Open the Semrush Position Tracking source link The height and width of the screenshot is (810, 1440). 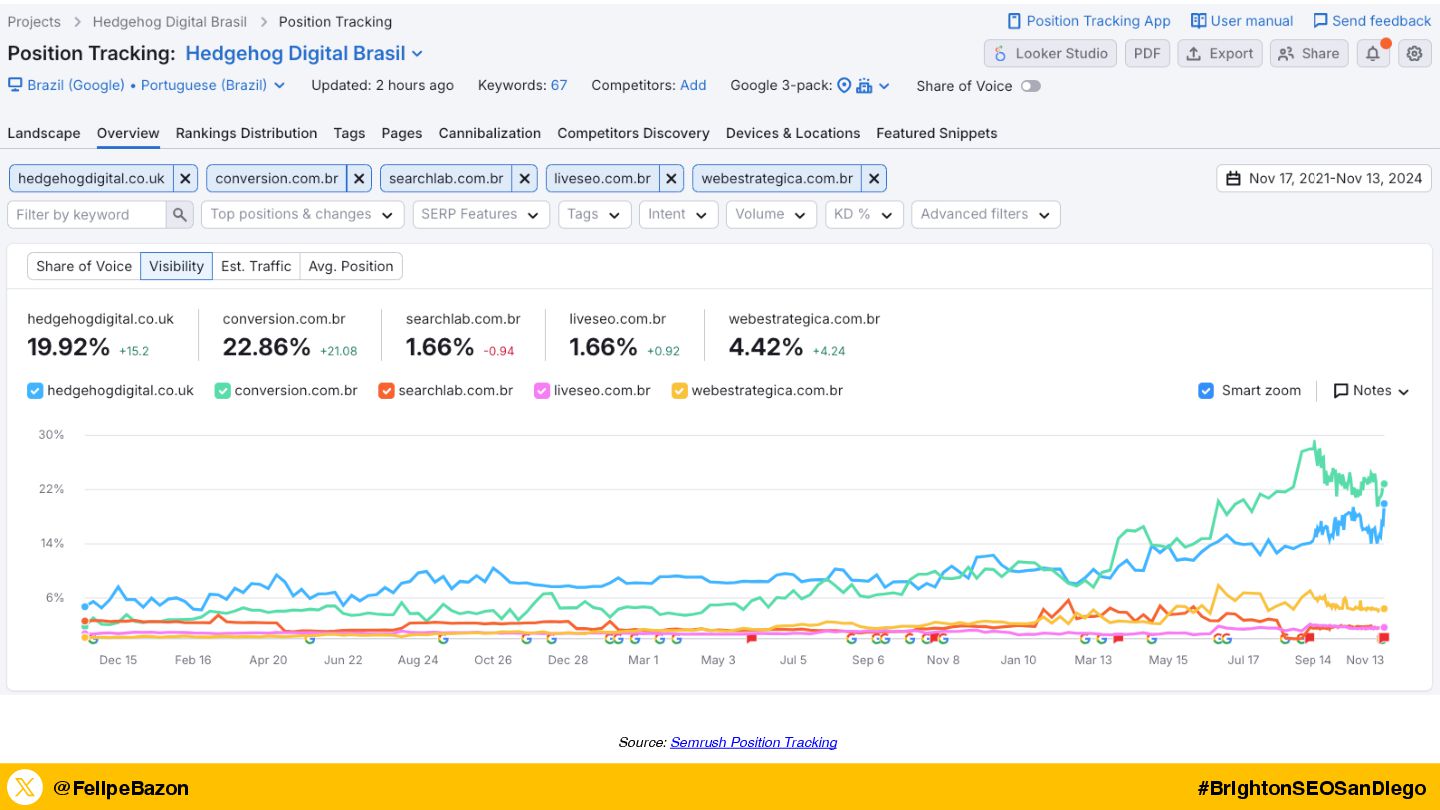tap(753, 742)
